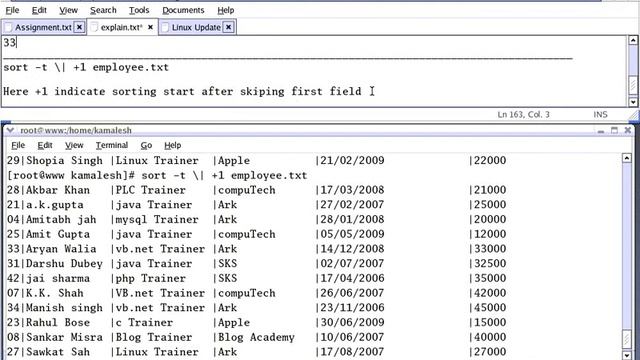The image size is (640, 360).
Task: Open the terminal's Help menu
Action: click(173, 145)
